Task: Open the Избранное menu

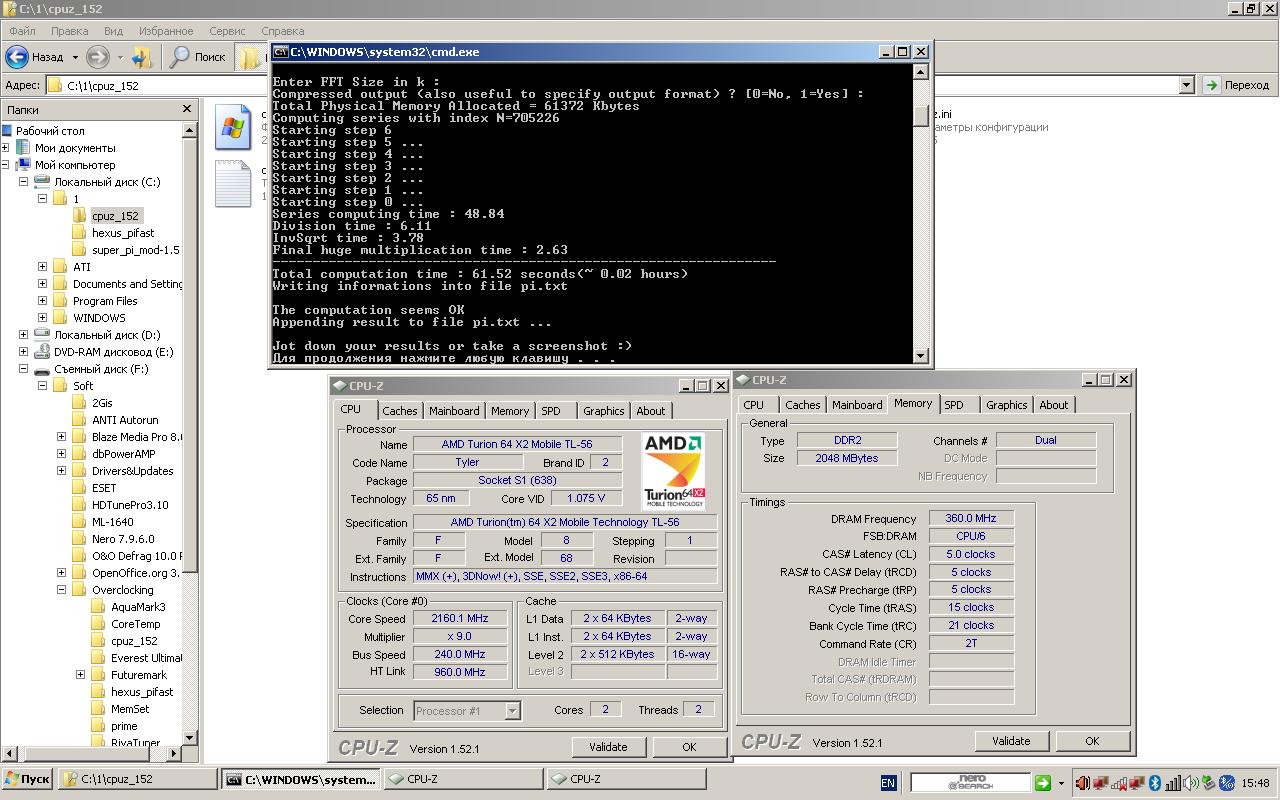Action: [x=166, y=31]
